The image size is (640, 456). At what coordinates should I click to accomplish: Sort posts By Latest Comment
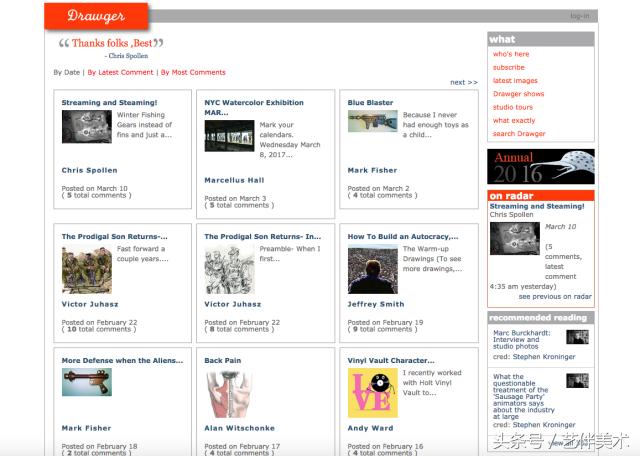pyautogui.click(x=120, y=72)
